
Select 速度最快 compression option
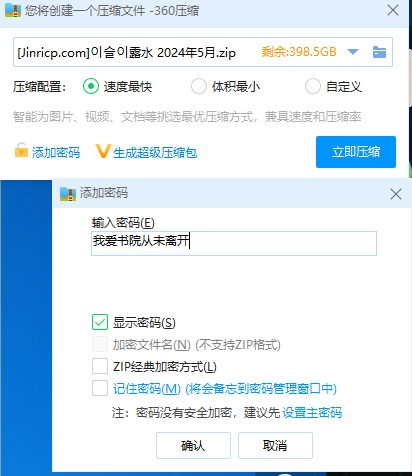click(91, 86)
